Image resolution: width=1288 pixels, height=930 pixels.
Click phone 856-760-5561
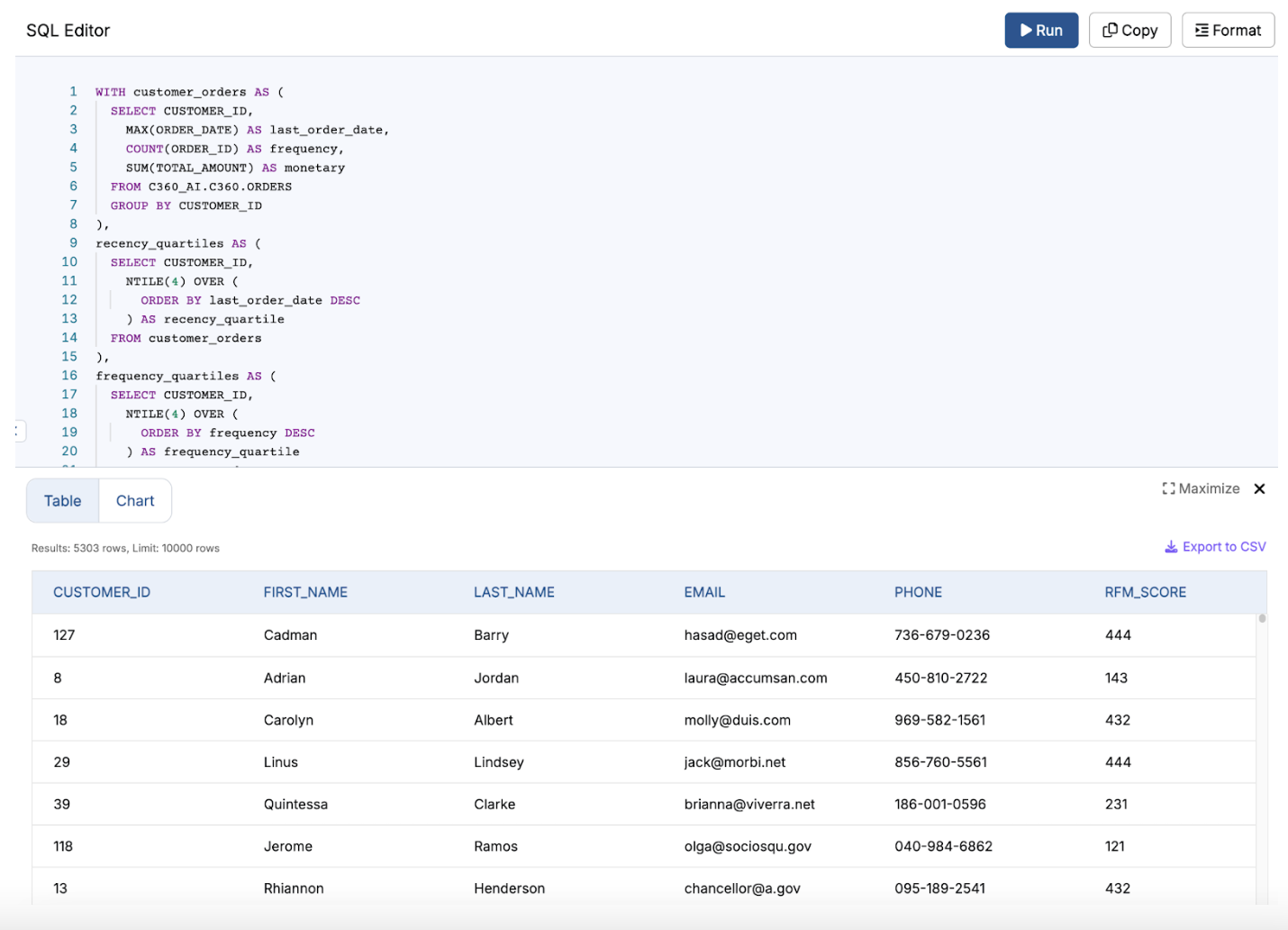[x=941, y=761]
